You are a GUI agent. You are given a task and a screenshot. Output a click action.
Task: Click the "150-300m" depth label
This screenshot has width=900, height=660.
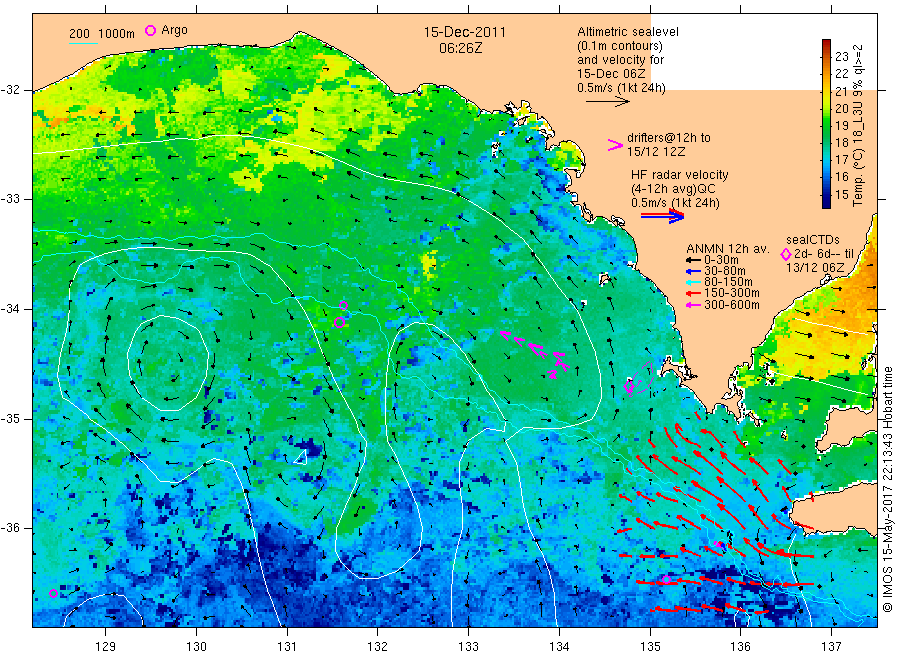(732, 293)
